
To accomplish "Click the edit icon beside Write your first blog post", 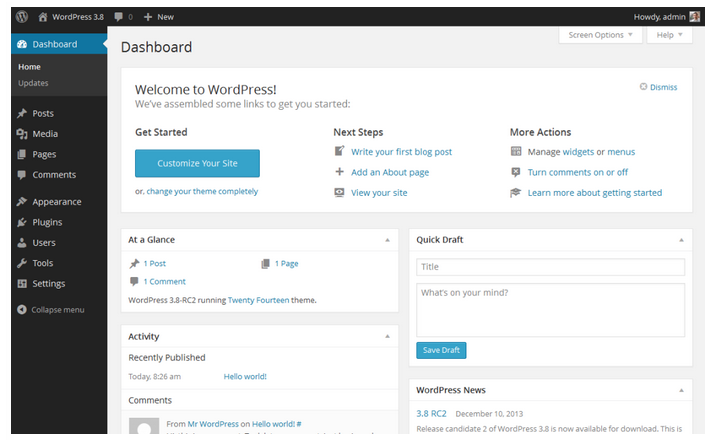I will point(339,151).
